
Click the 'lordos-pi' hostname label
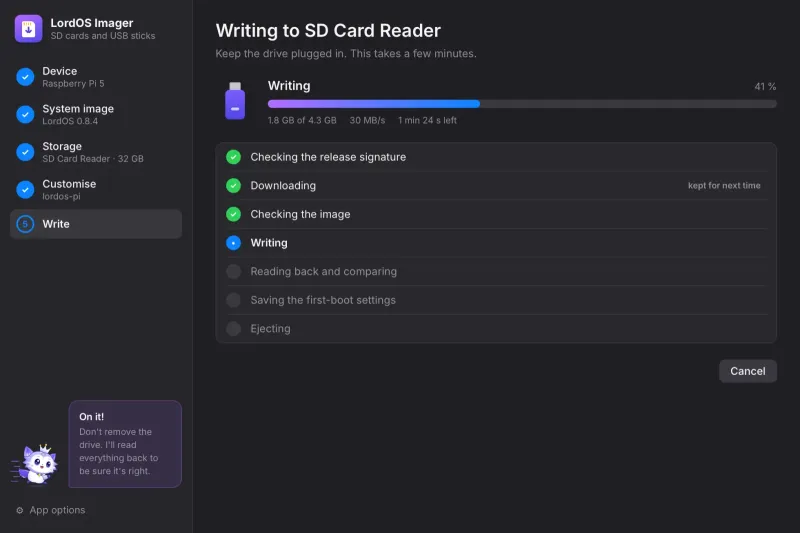coord(61,196)
